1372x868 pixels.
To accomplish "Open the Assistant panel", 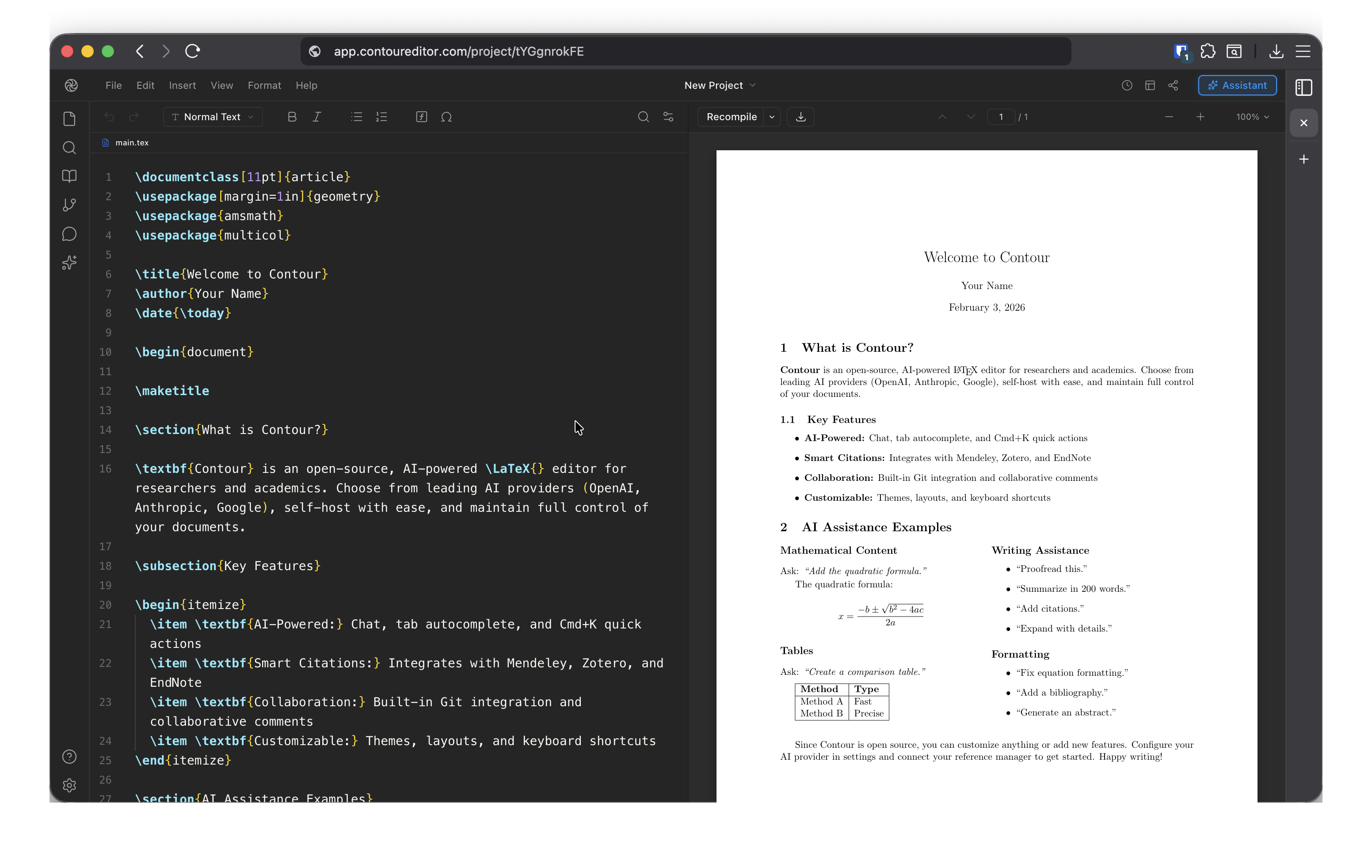I will (1237, 85).
